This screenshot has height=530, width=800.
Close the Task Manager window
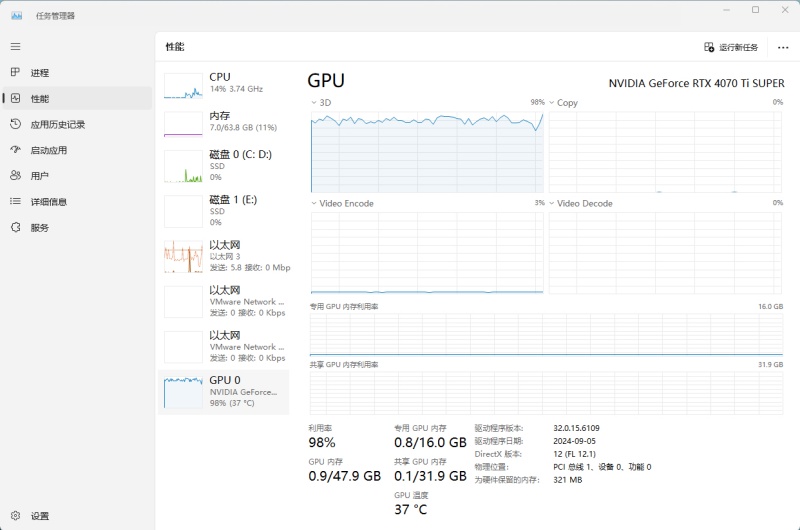click(x=785, y=10)
